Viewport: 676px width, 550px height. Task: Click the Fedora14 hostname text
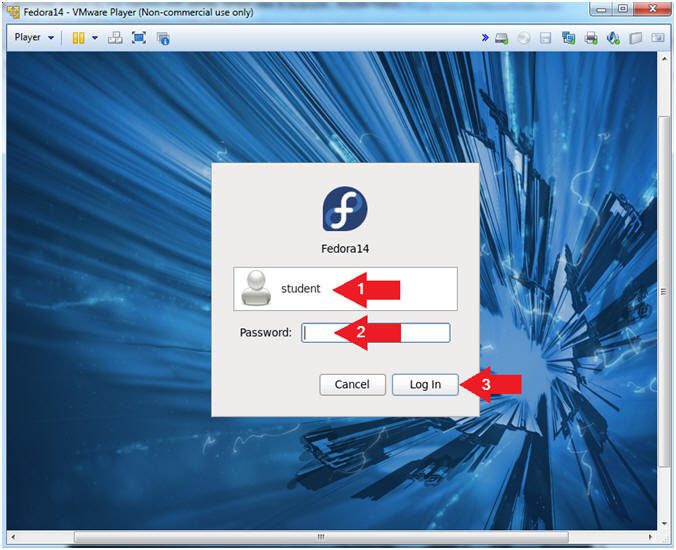[345, 249]
